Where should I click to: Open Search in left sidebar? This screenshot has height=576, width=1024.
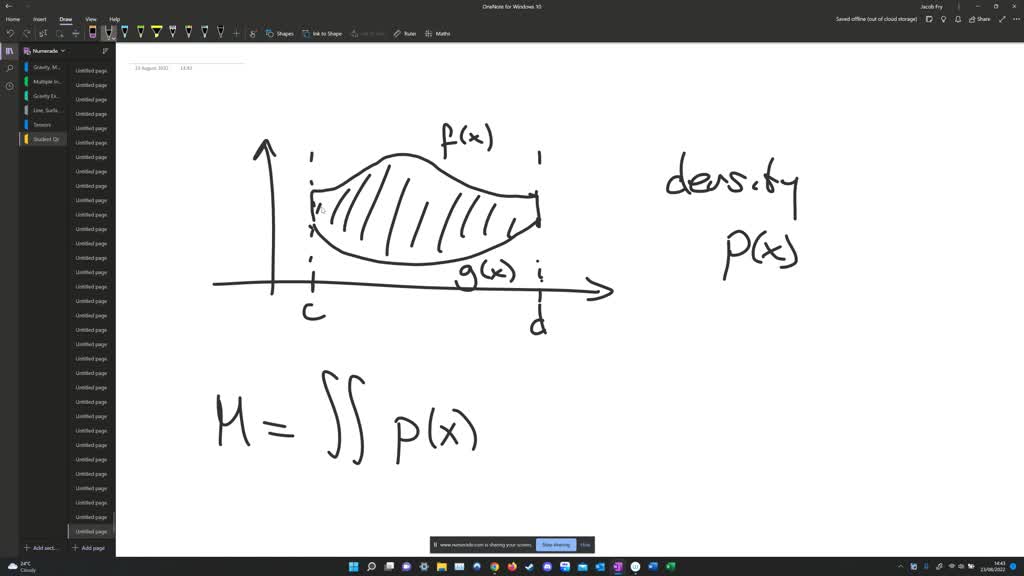click(9, 68)
